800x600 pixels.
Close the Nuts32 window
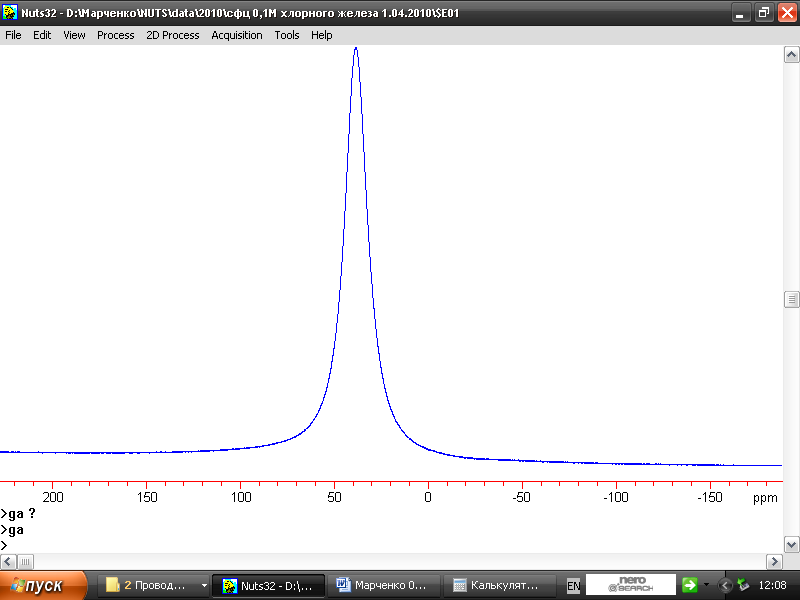click(x=787, y=13)
